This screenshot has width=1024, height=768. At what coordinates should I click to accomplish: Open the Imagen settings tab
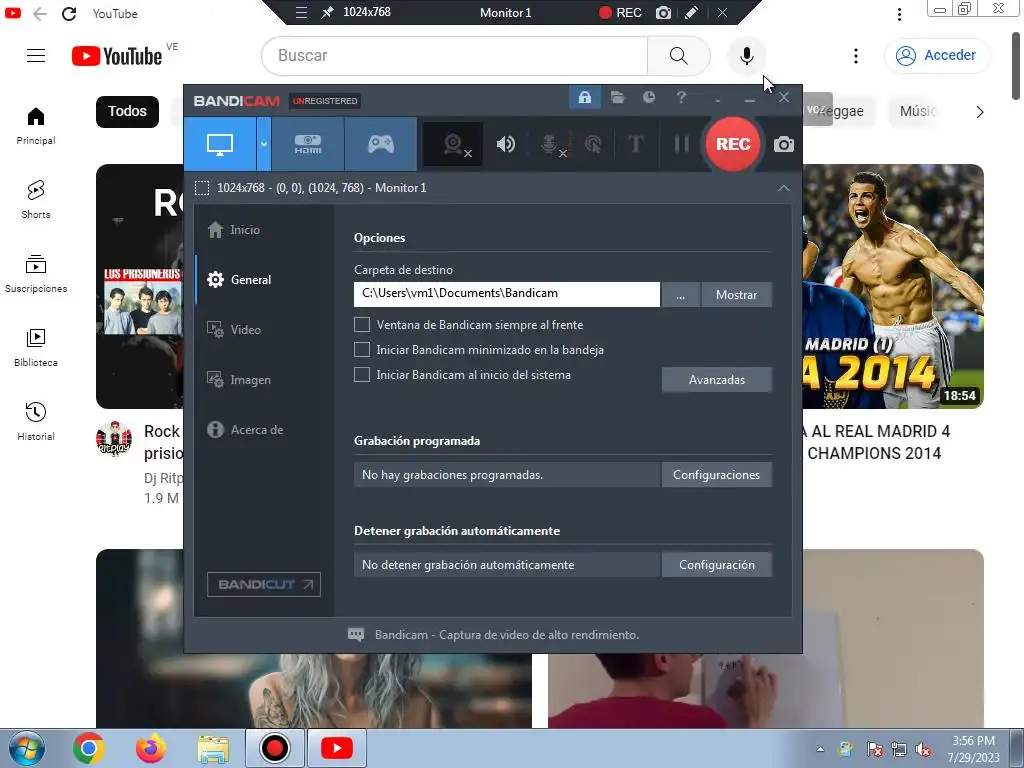pos(238,379)
